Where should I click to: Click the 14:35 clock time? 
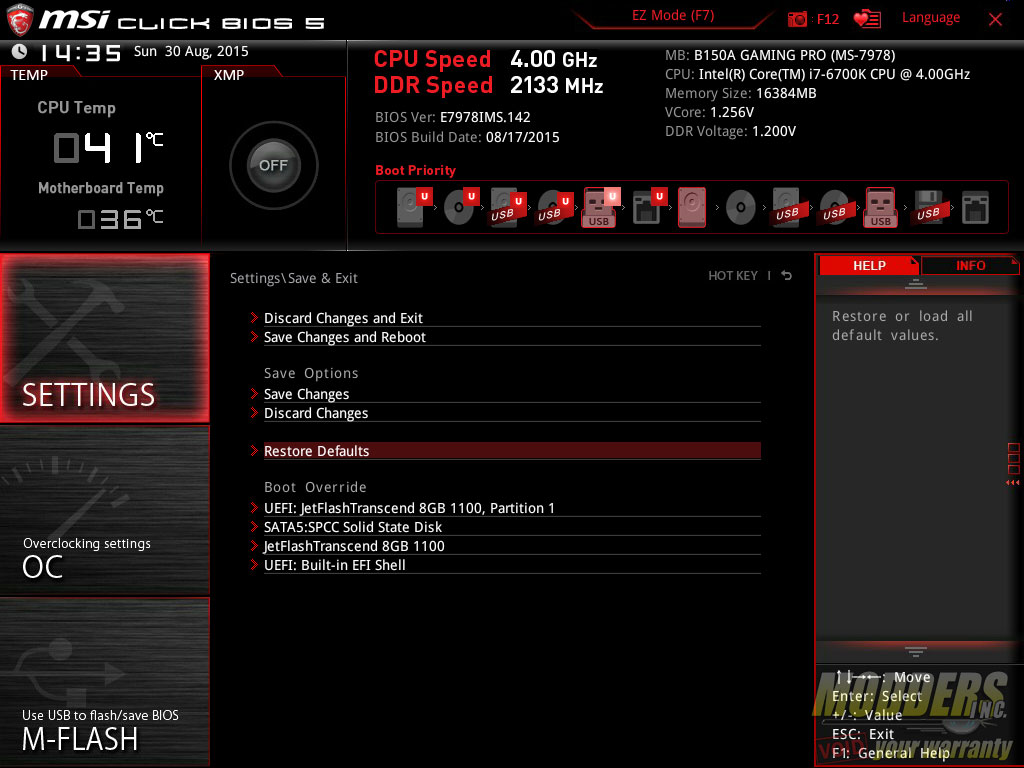[80, 52]
